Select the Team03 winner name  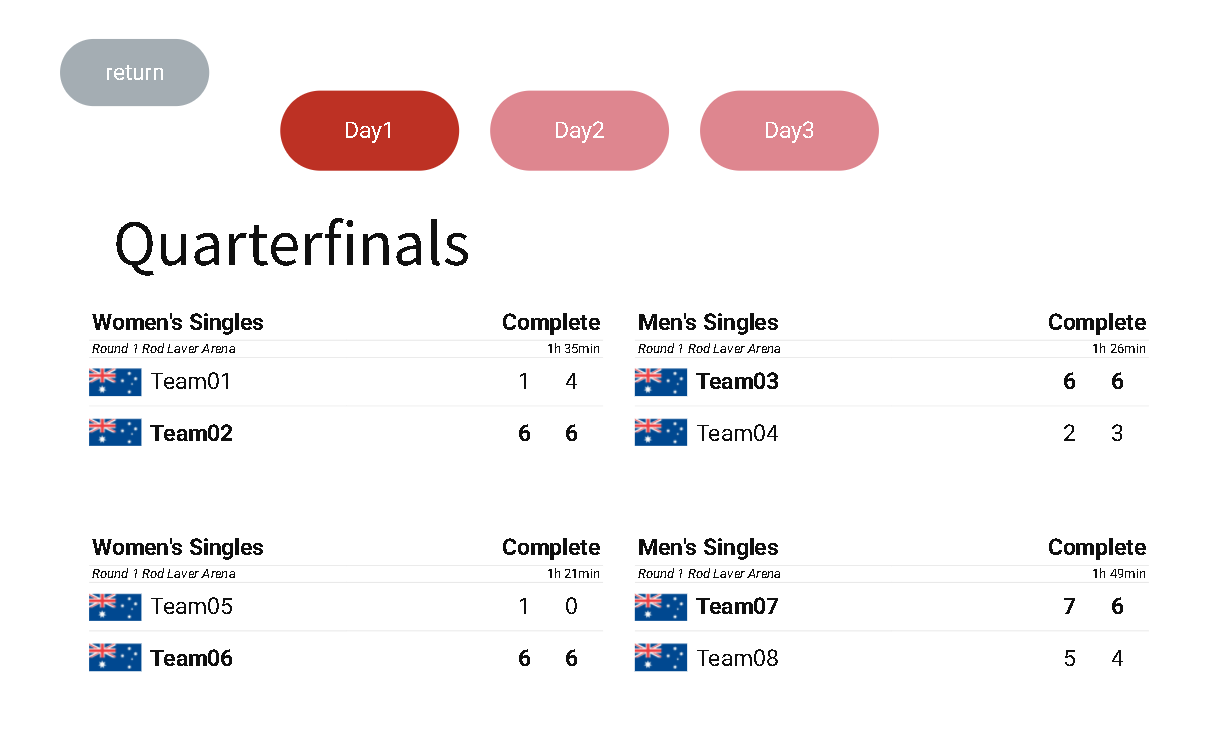pos(737,381)
